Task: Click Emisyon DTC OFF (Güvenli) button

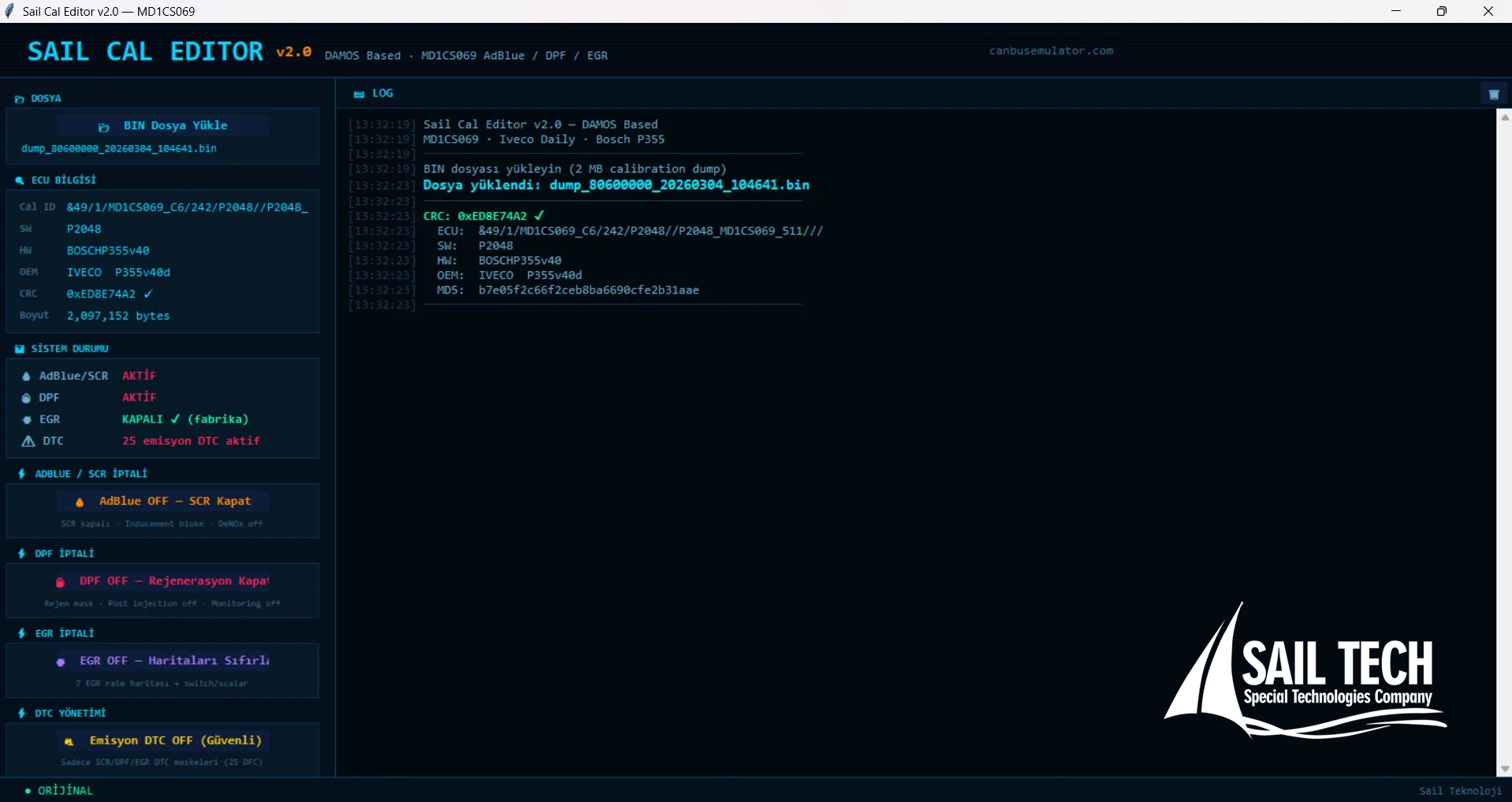Action: [x=162, y=740]
